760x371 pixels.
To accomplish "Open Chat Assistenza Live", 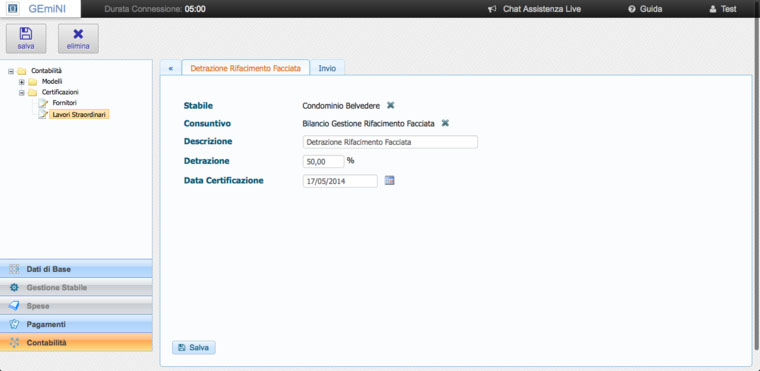I will [535, 9].
